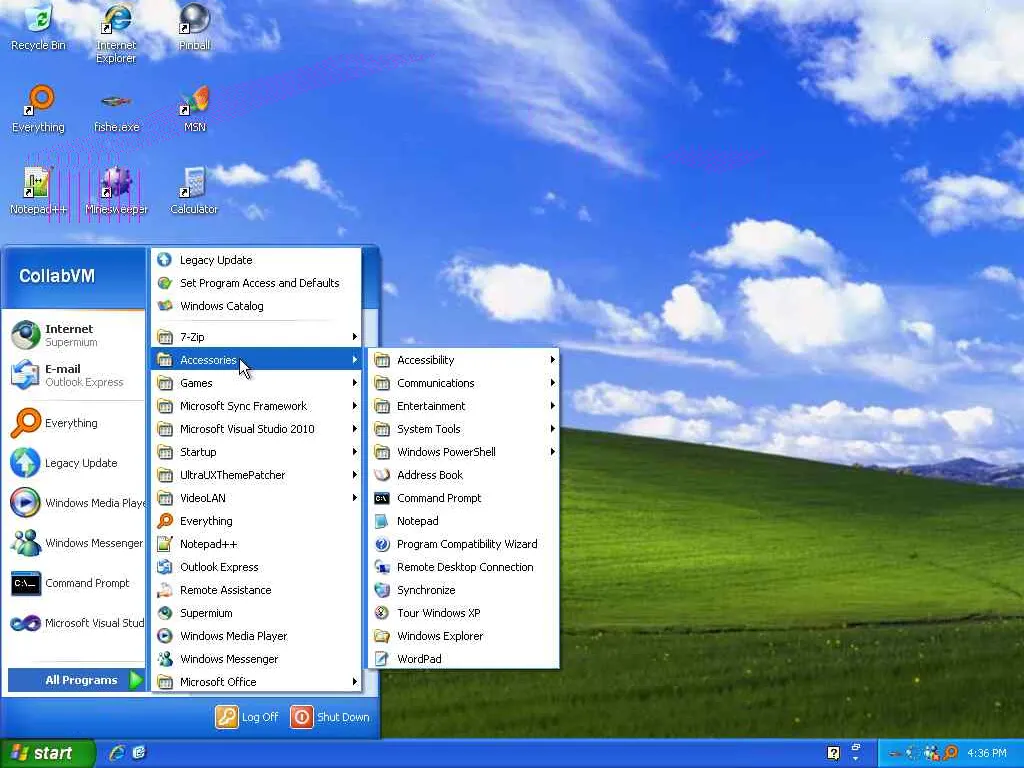The height and width of the screenshot is (768, 1024).
Task: Expand the Windows PowerShell submenu
Action: click(464, 452)
